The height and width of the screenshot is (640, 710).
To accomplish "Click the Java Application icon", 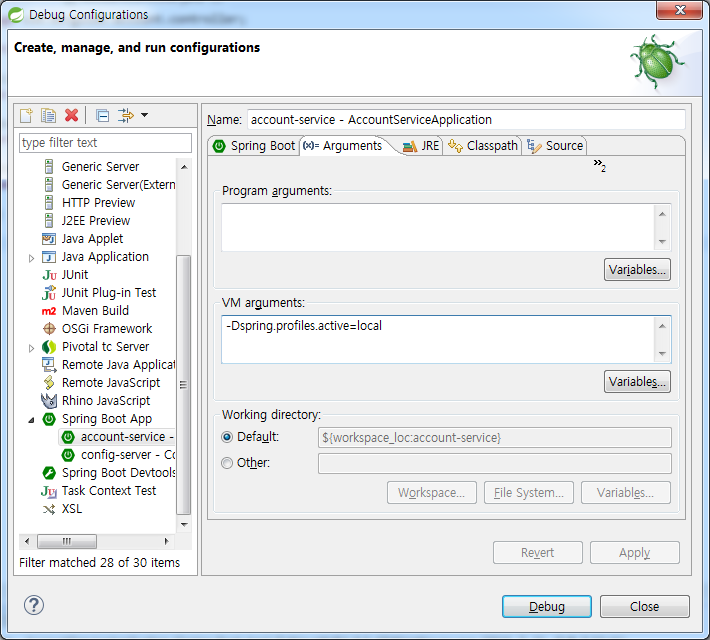I will point(49,257).
